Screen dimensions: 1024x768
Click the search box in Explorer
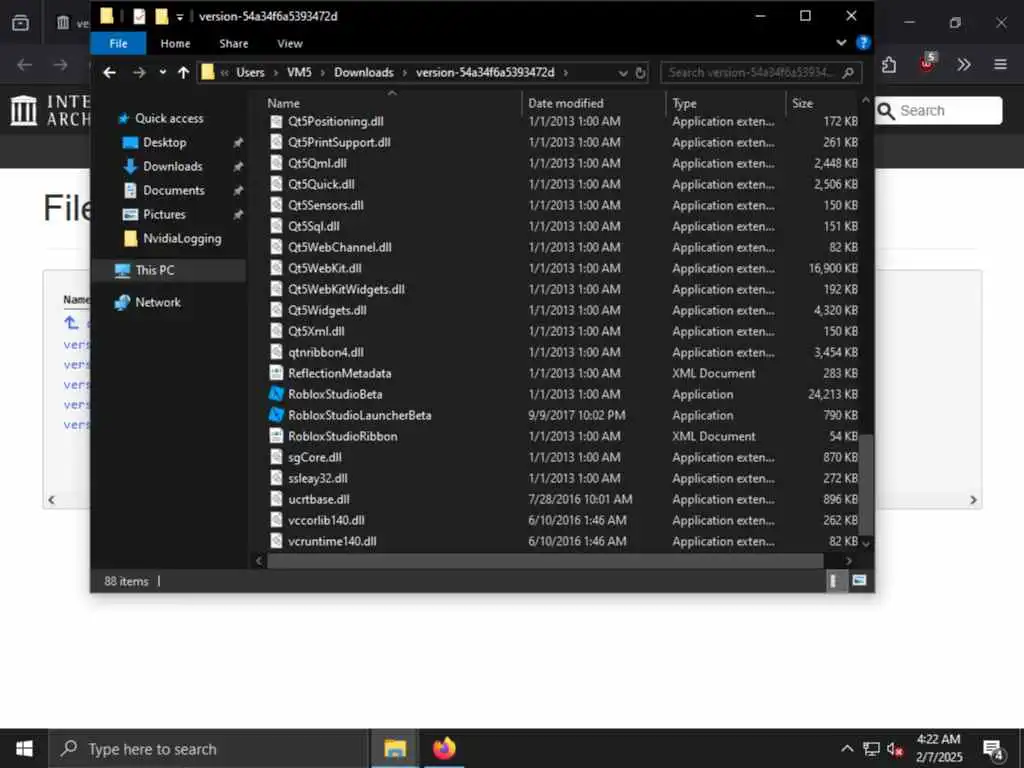(x=761, y=72)
